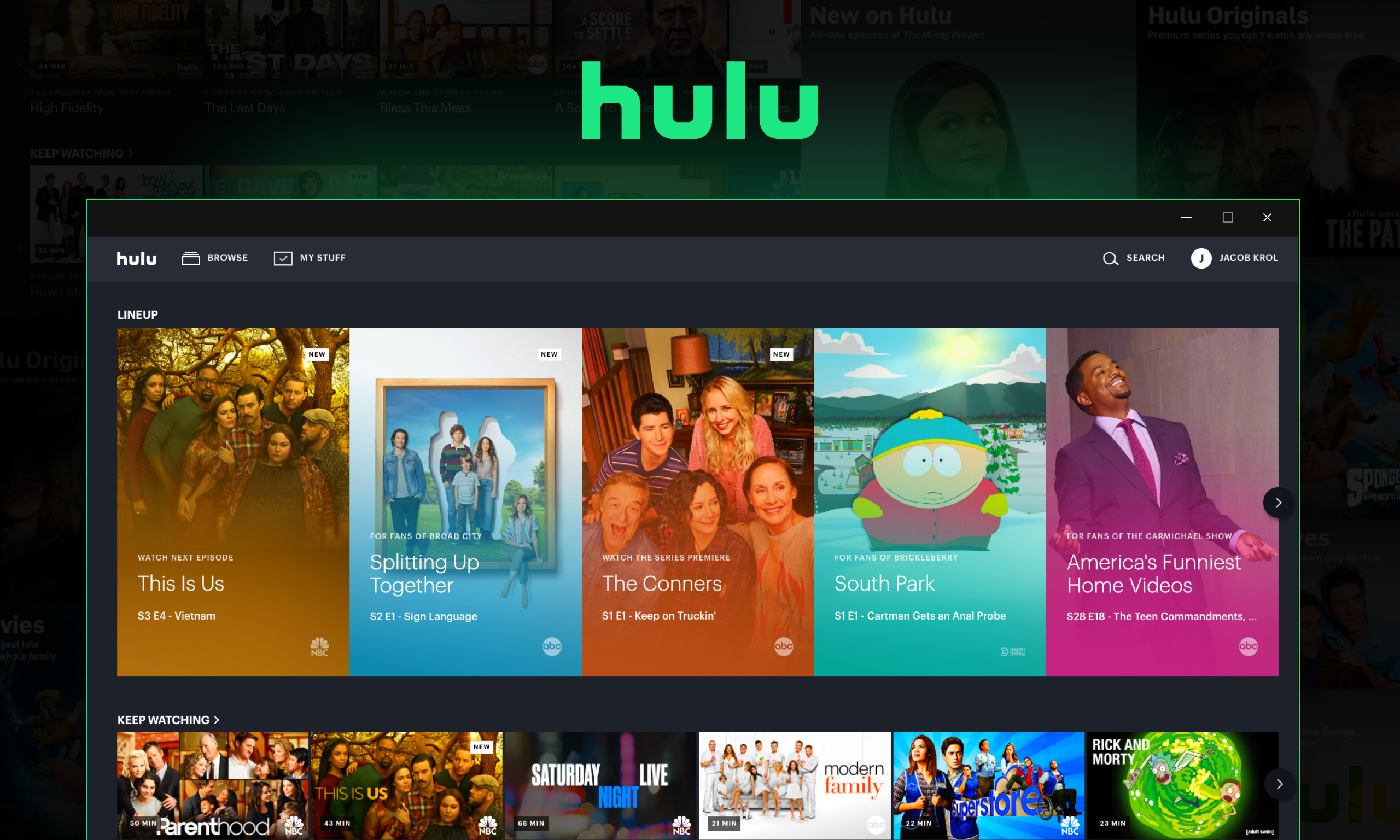Select MY STUFF menu item
This screenshot has width=1400, height=840.
coord(310,258)
